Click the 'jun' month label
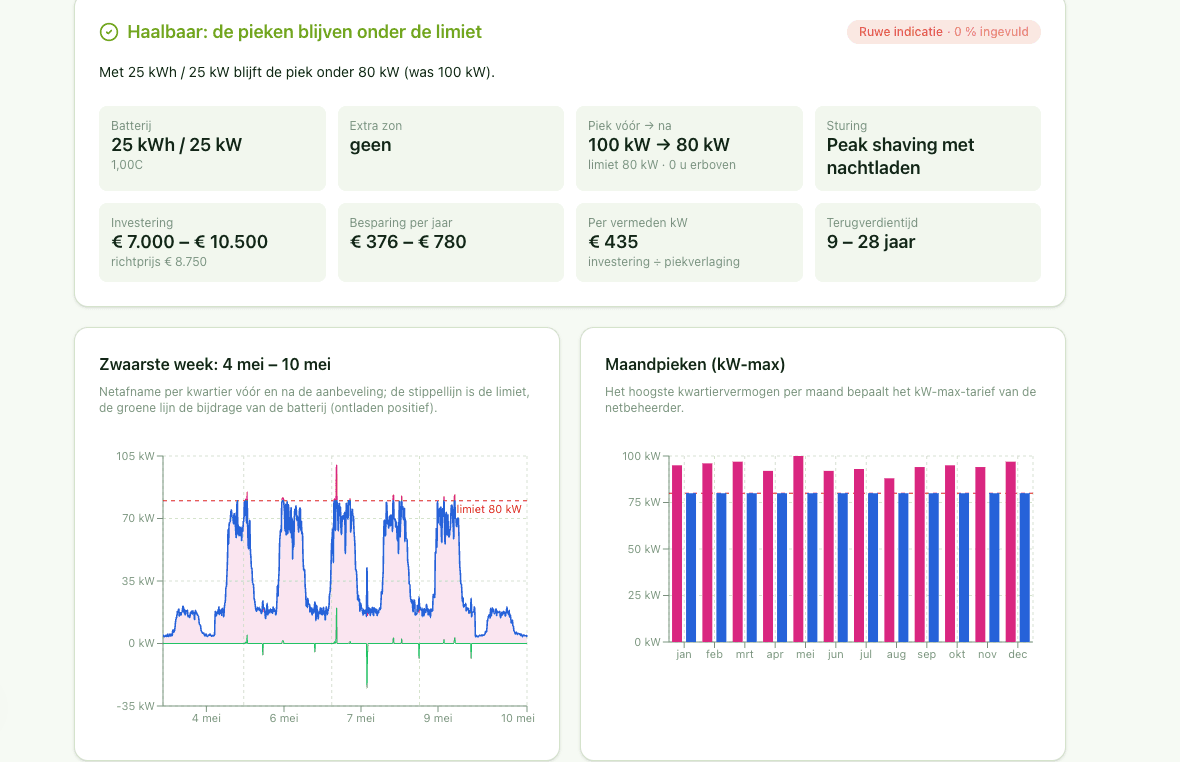 click(x=835, y=654)
